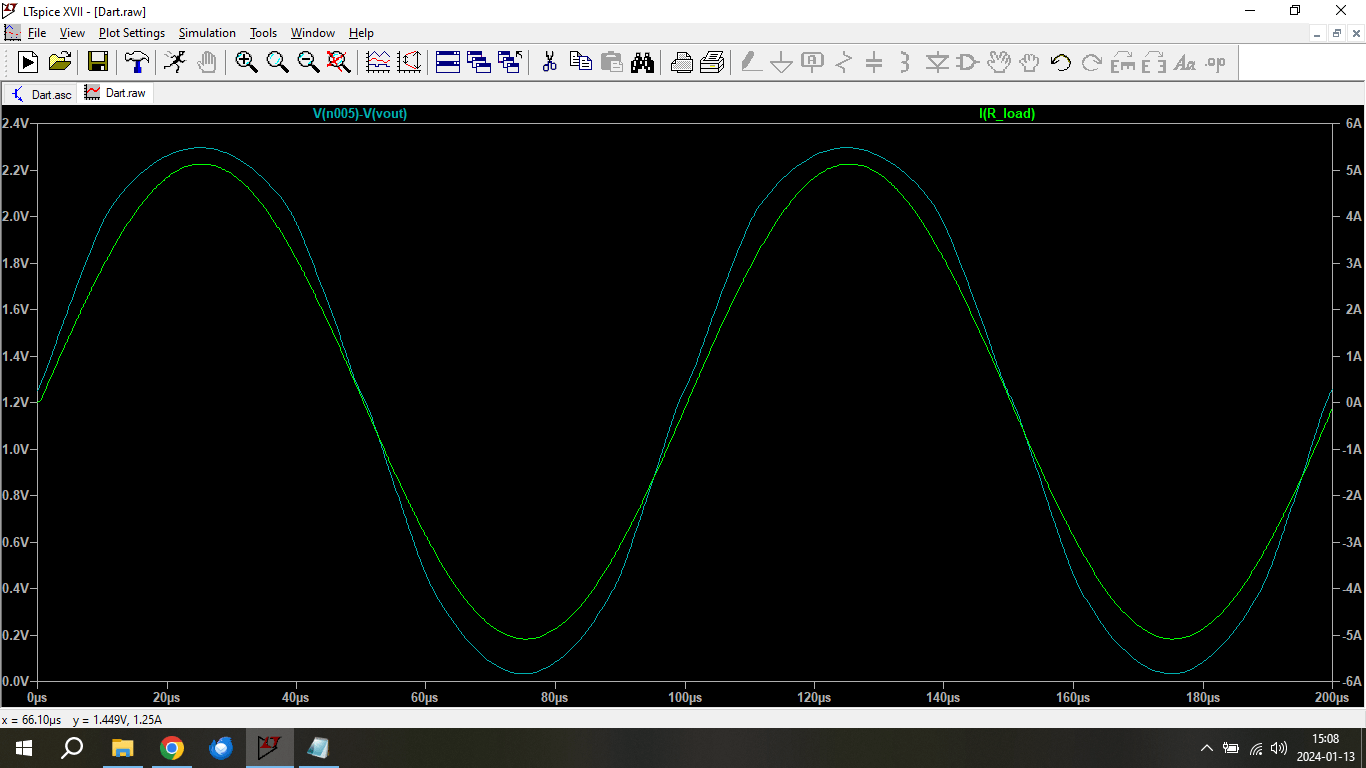Viewport: 1366px width, 768px height.
Task: Click the Close All Windows toolbar icon
Action: coord(510,62)
